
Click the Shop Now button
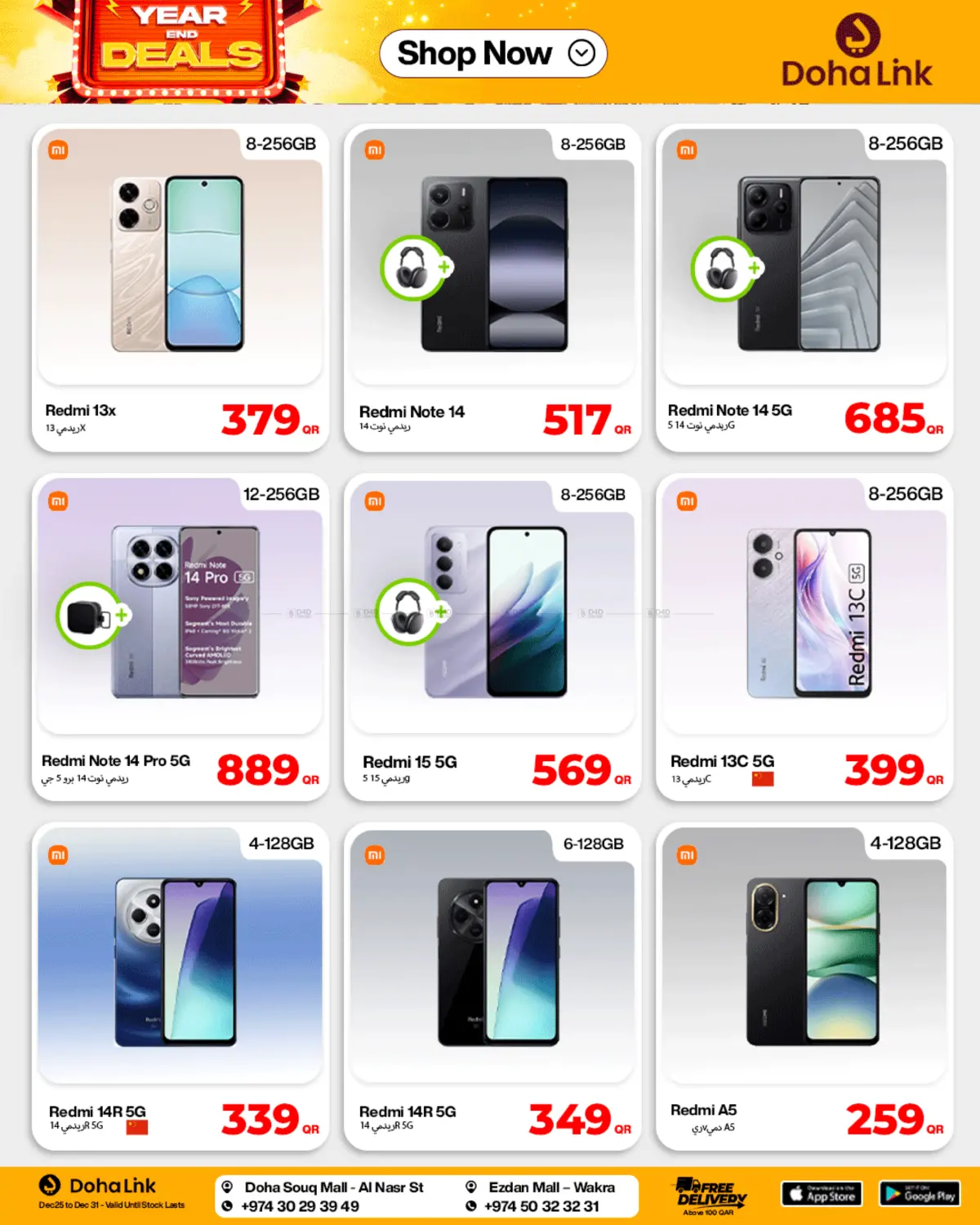pyautogui.click(x=493, y=54)
